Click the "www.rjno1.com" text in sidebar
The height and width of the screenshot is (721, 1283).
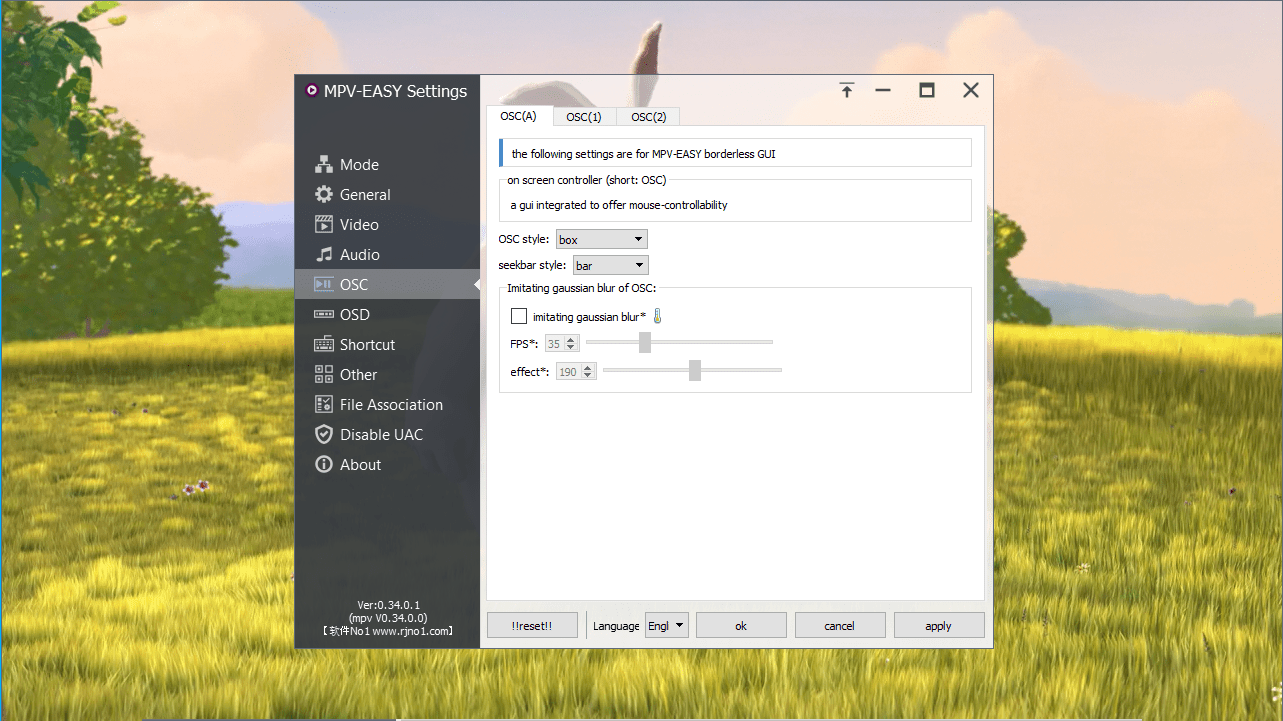pos(412,631)
